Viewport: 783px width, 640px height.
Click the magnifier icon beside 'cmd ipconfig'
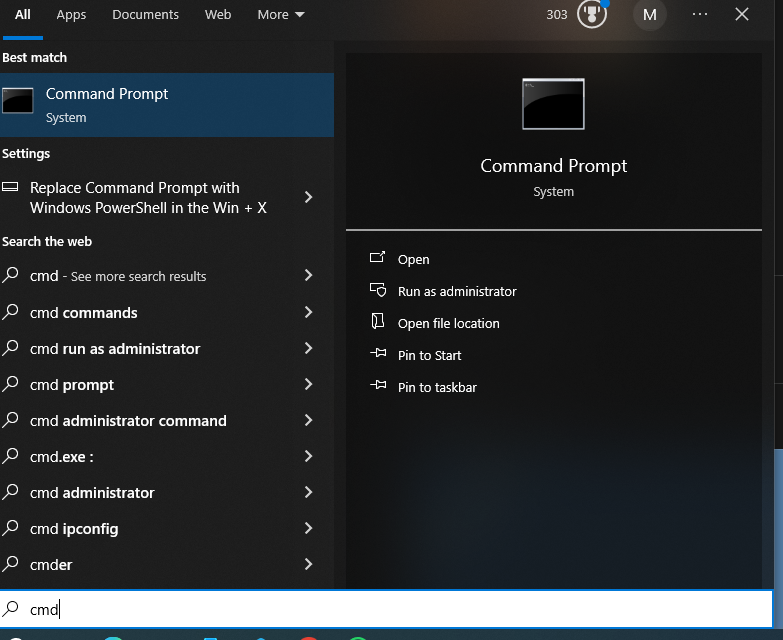(10, 528)
